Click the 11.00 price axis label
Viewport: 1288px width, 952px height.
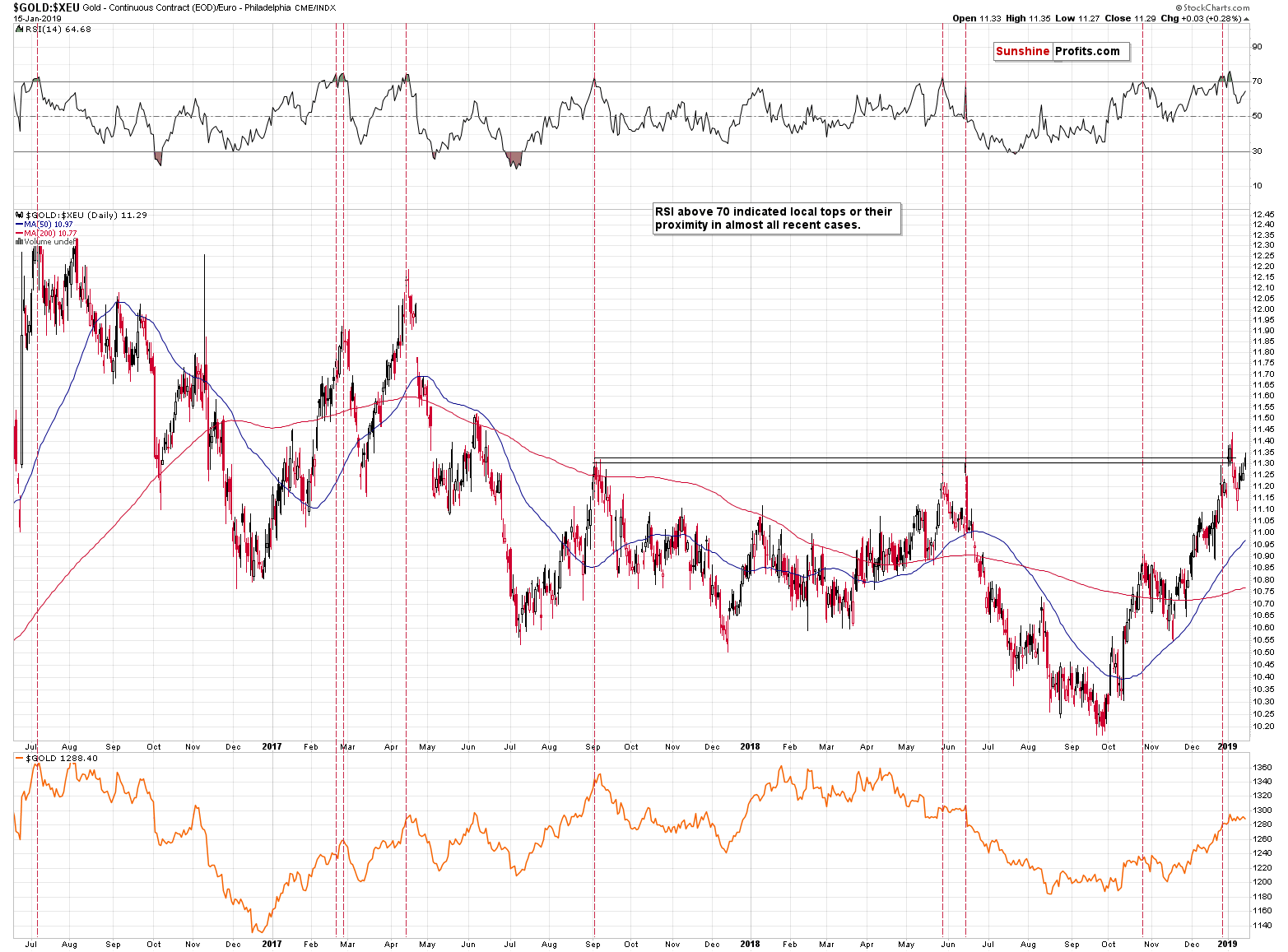1263,532
